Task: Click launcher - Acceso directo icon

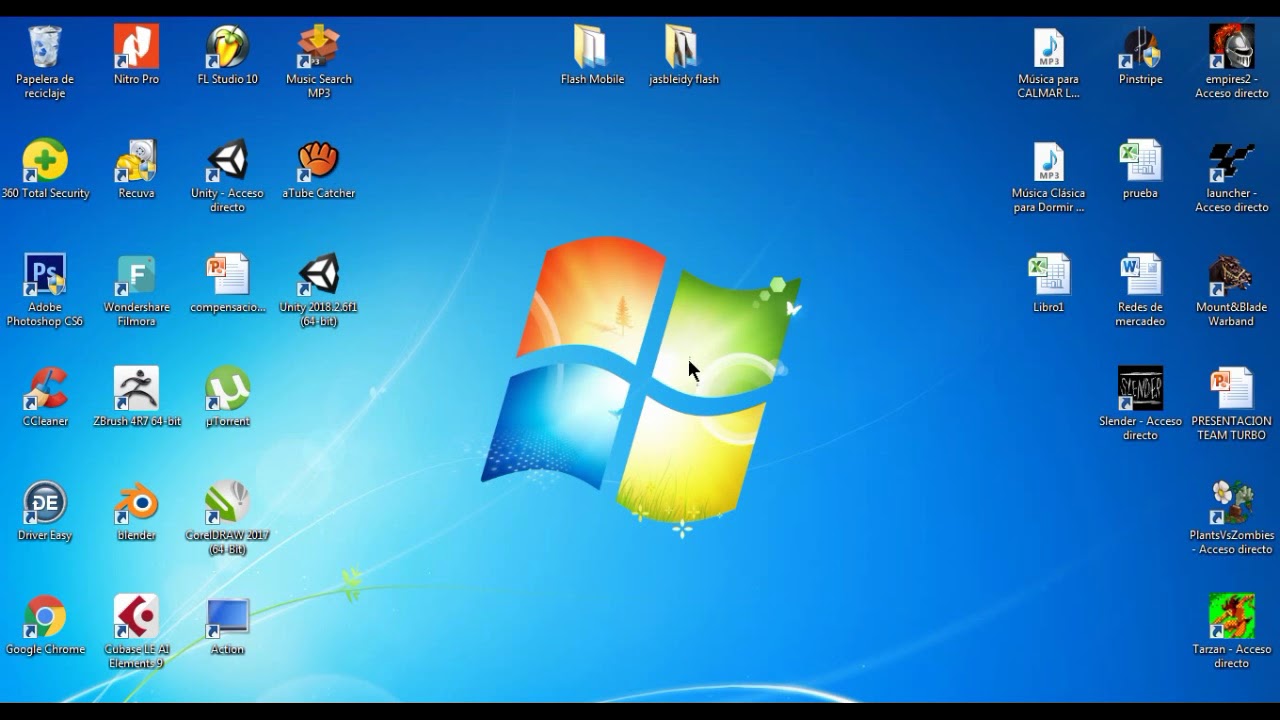Action: [1231, 161]
